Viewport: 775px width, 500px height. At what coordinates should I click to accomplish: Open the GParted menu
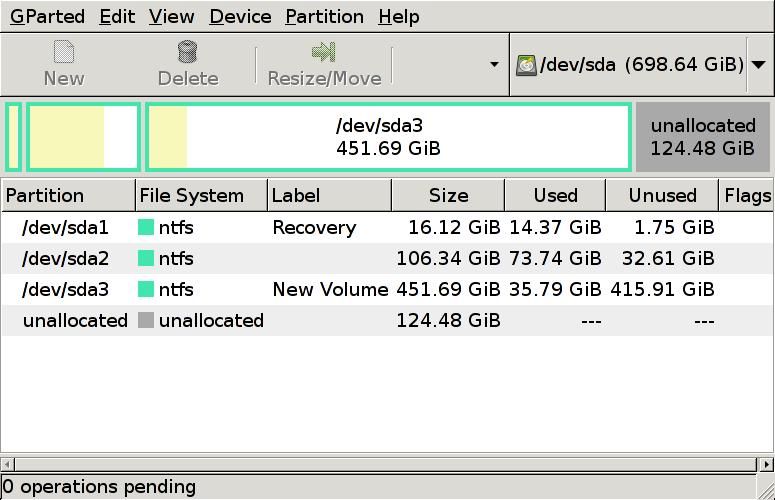(48, 17)
